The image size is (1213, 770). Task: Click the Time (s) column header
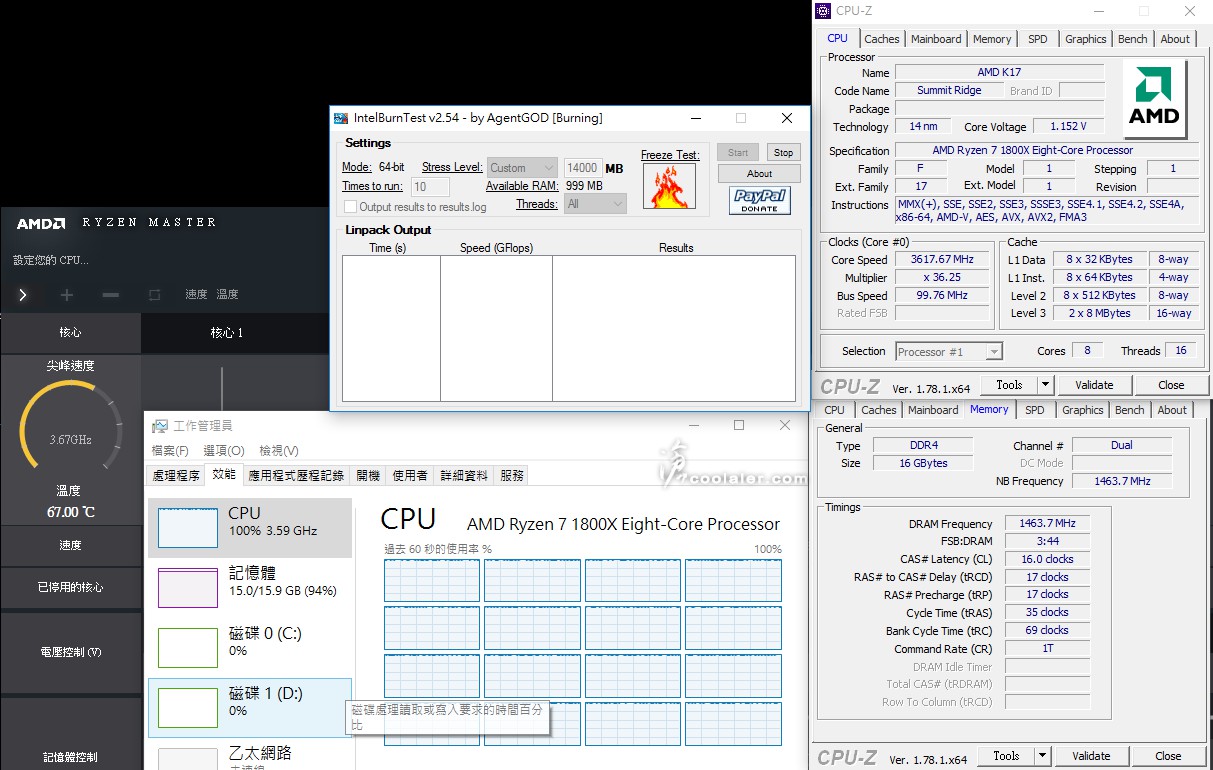click(387, 248)
